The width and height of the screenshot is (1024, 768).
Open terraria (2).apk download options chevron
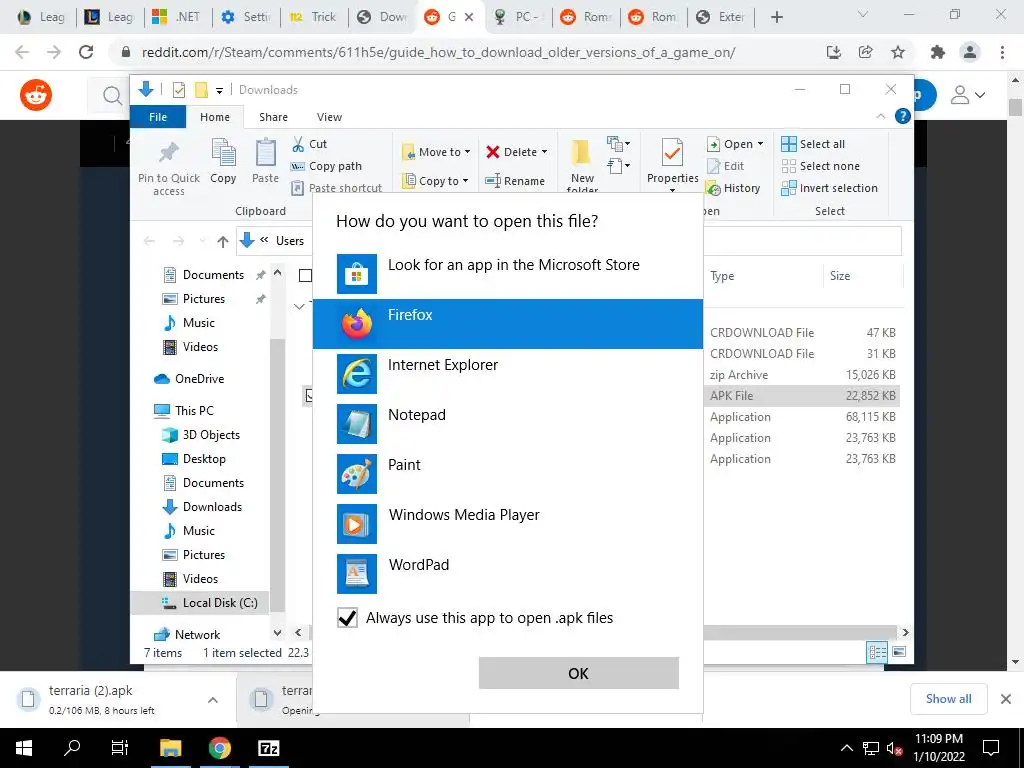[x=213, y=700]
